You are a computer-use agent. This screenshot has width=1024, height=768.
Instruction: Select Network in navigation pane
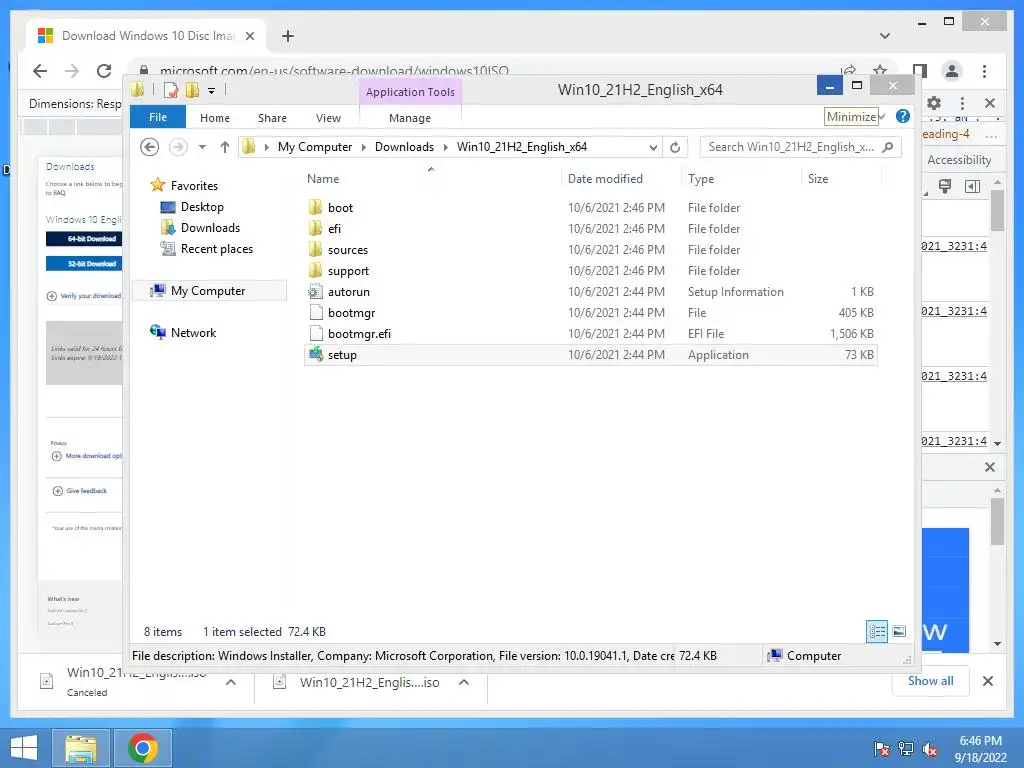193,332
